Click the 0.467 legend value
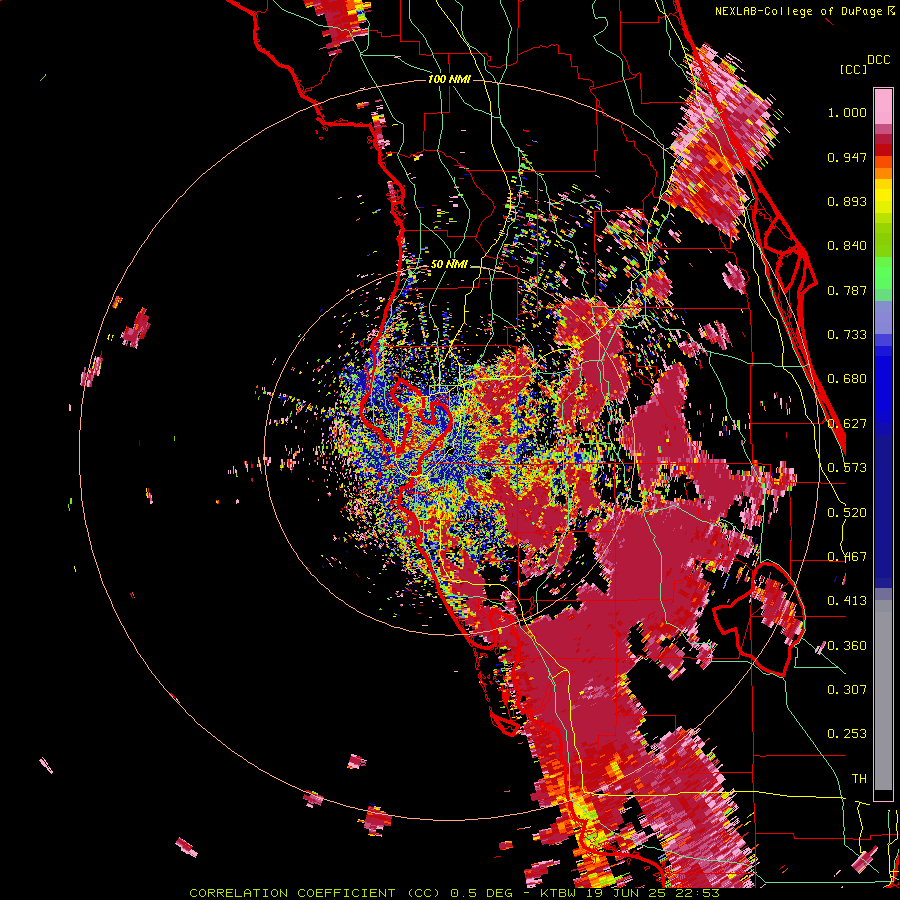 coord(847,557)
